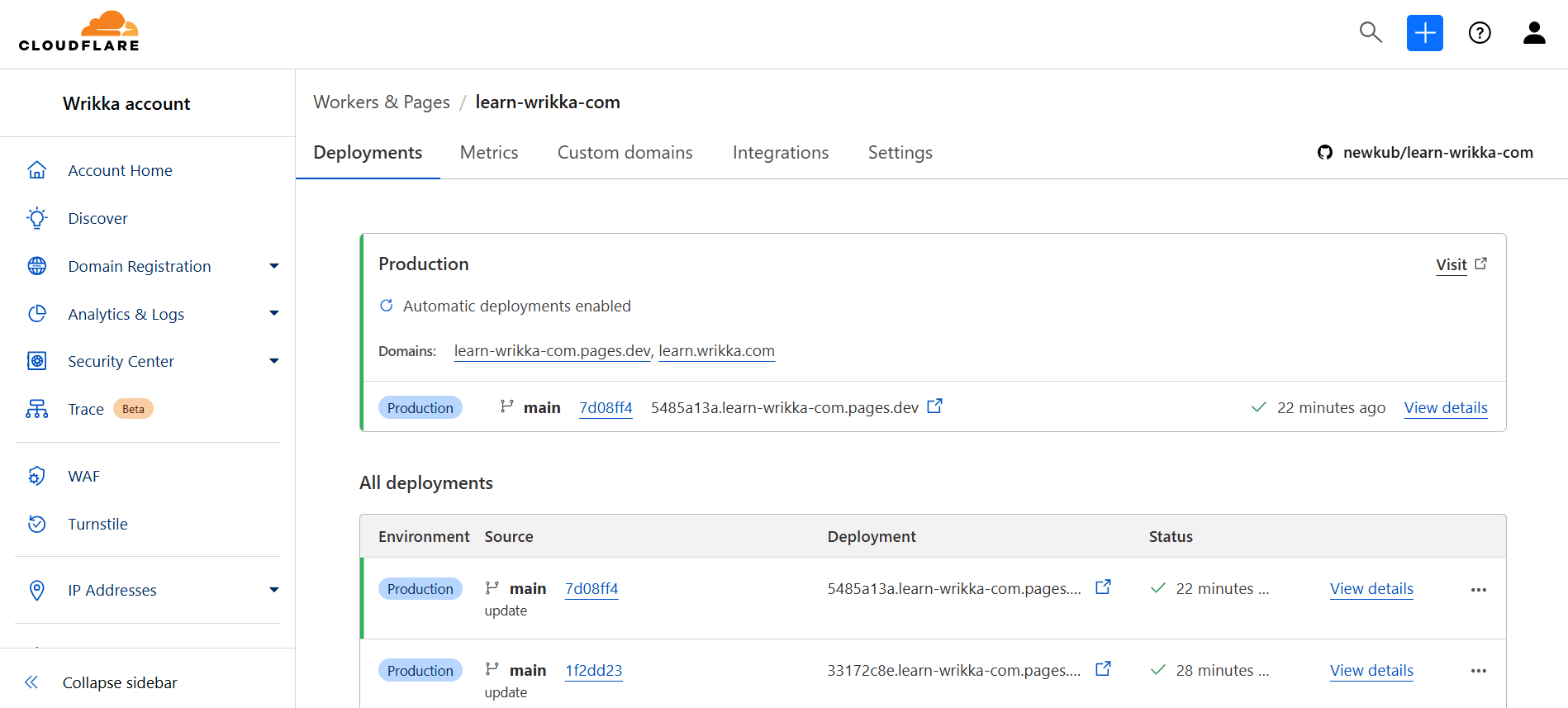Switch to the Metrics tab

click(489, 153)
